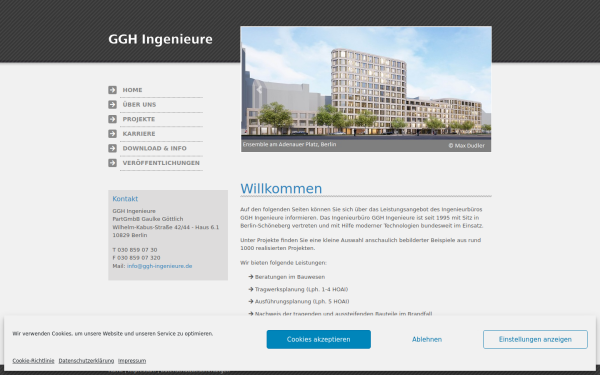Go to the PROJEKTE page
The height and width of the screenshot is (375, 600).
pos(139,119)
